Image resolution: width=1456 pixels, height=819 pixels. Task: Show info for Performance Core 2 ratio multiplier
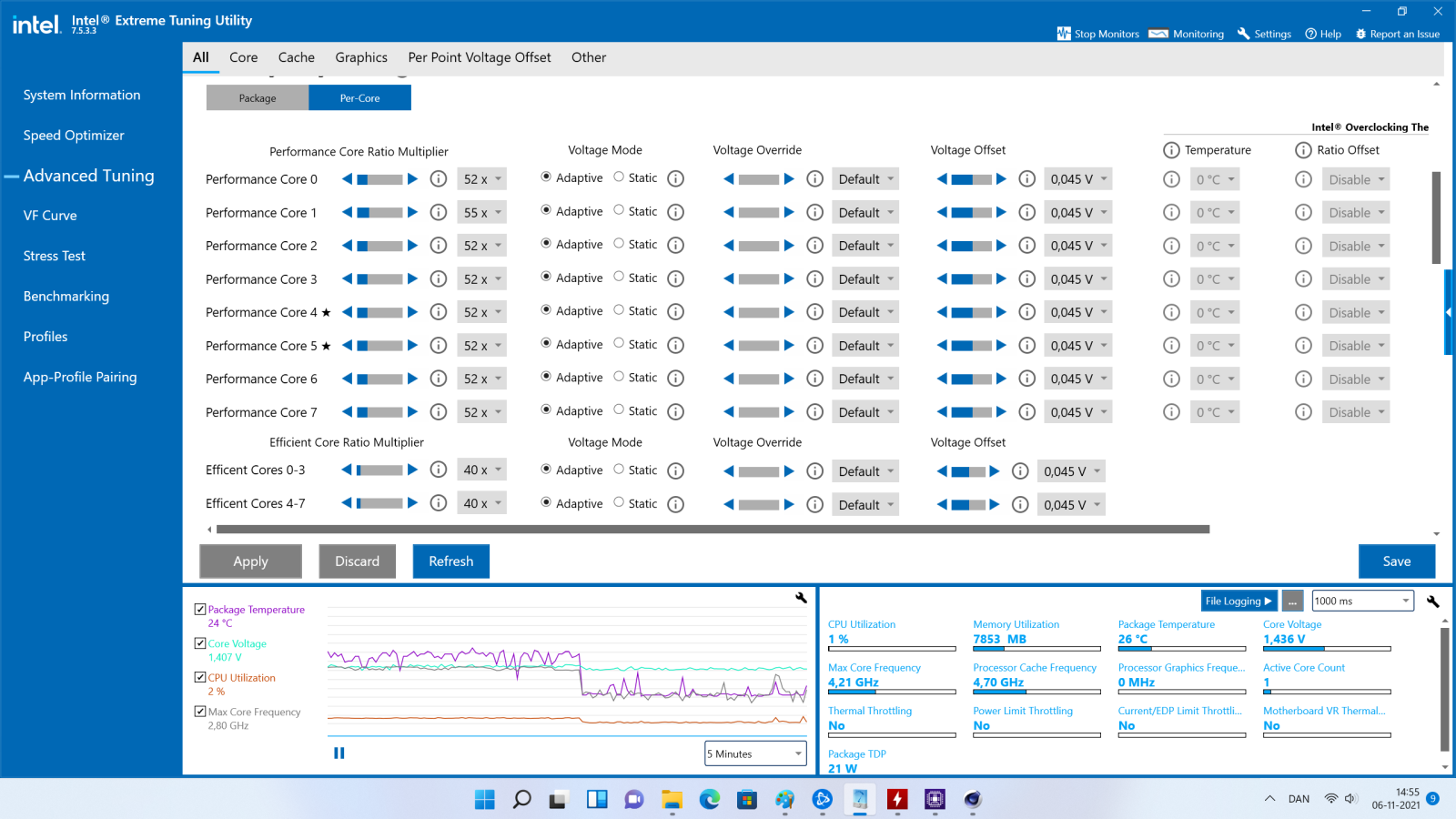(439, 246)
